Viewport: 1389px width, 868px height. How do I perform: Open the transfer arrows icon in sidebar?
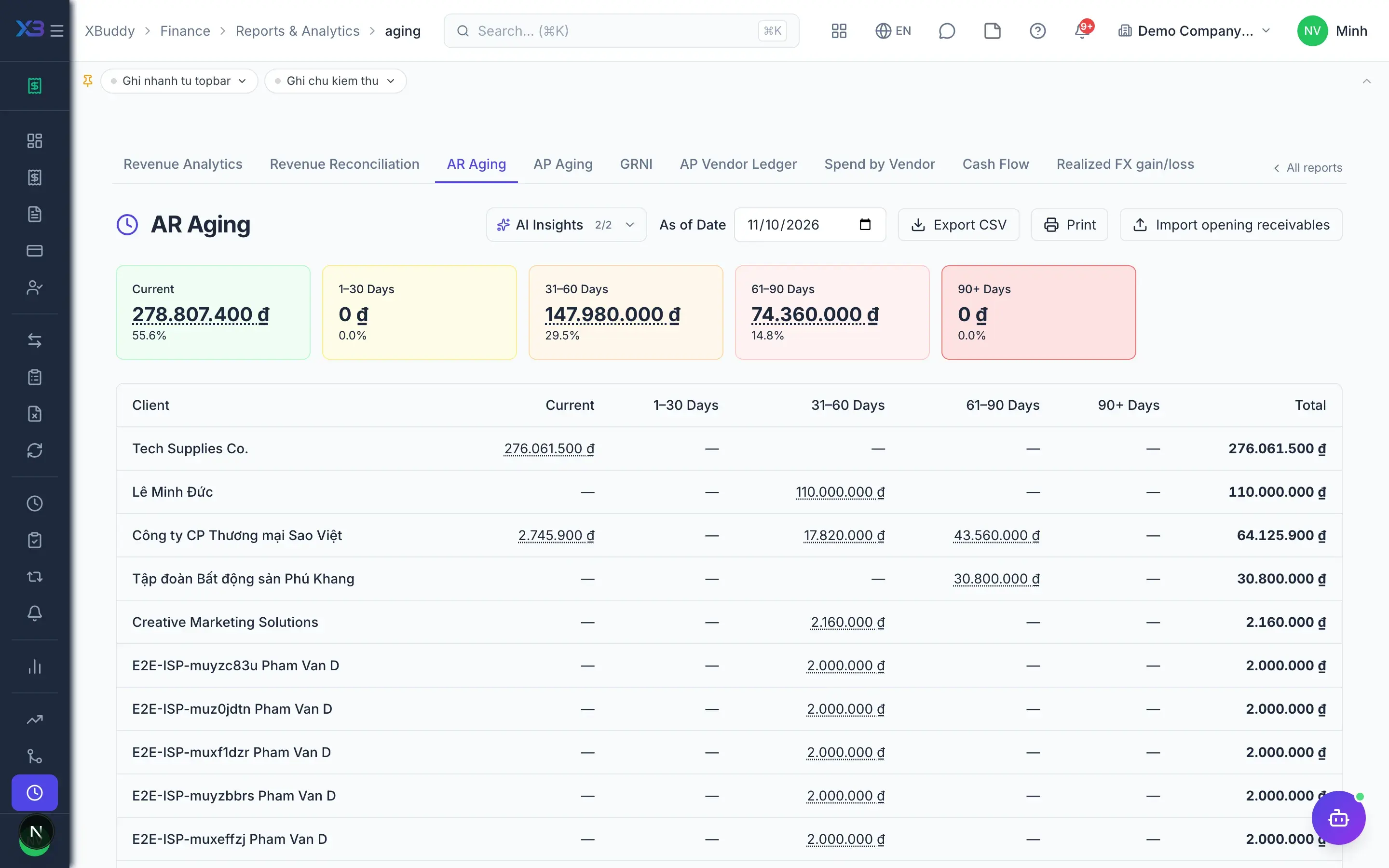34,340
